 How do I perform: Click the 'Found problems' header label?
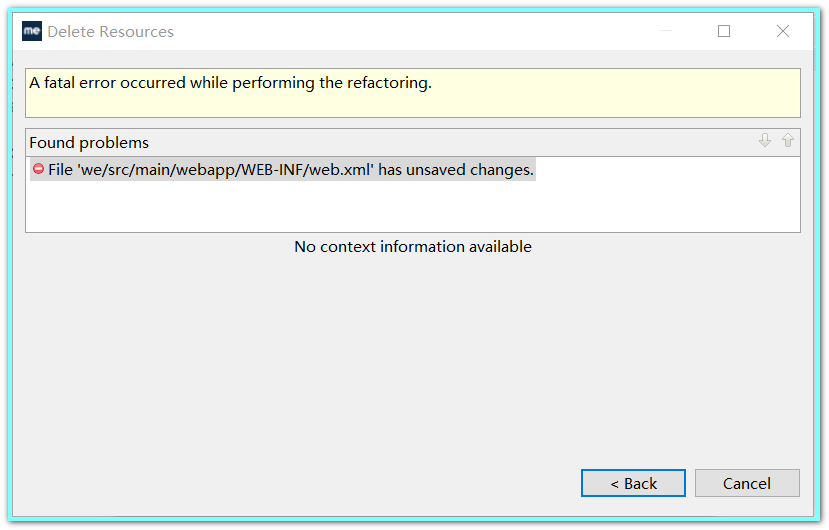(x=89, y=142)
